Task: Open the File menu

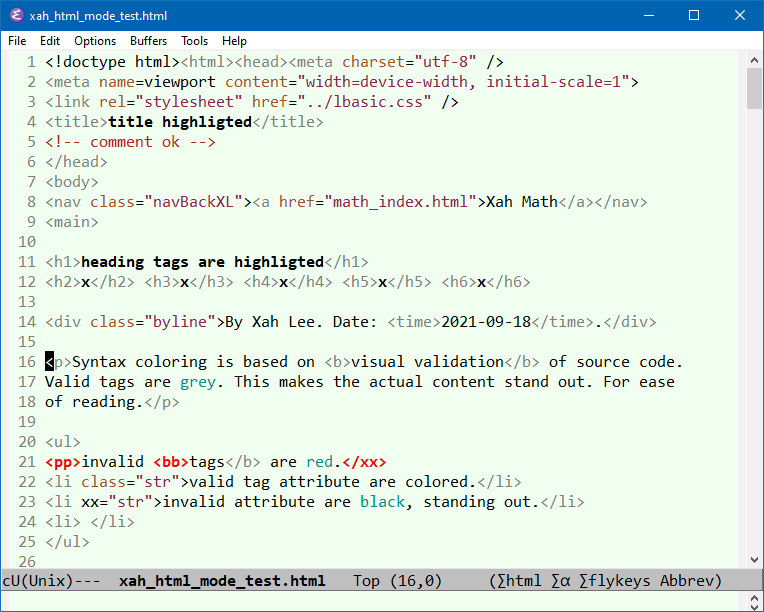Action: click(17, 41)
